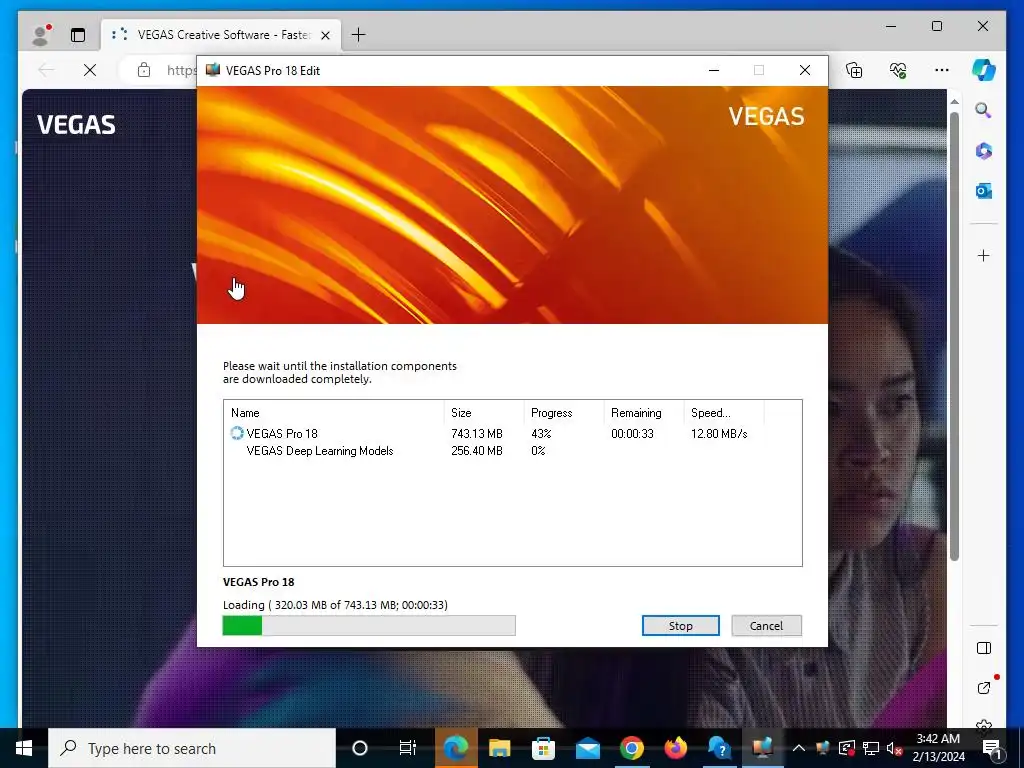This screenshot has height=768, width=1024.
Task: Click the VEGAS Pro 18 Edit title icon
Action: pyautogui.click(x=212, y=70)
